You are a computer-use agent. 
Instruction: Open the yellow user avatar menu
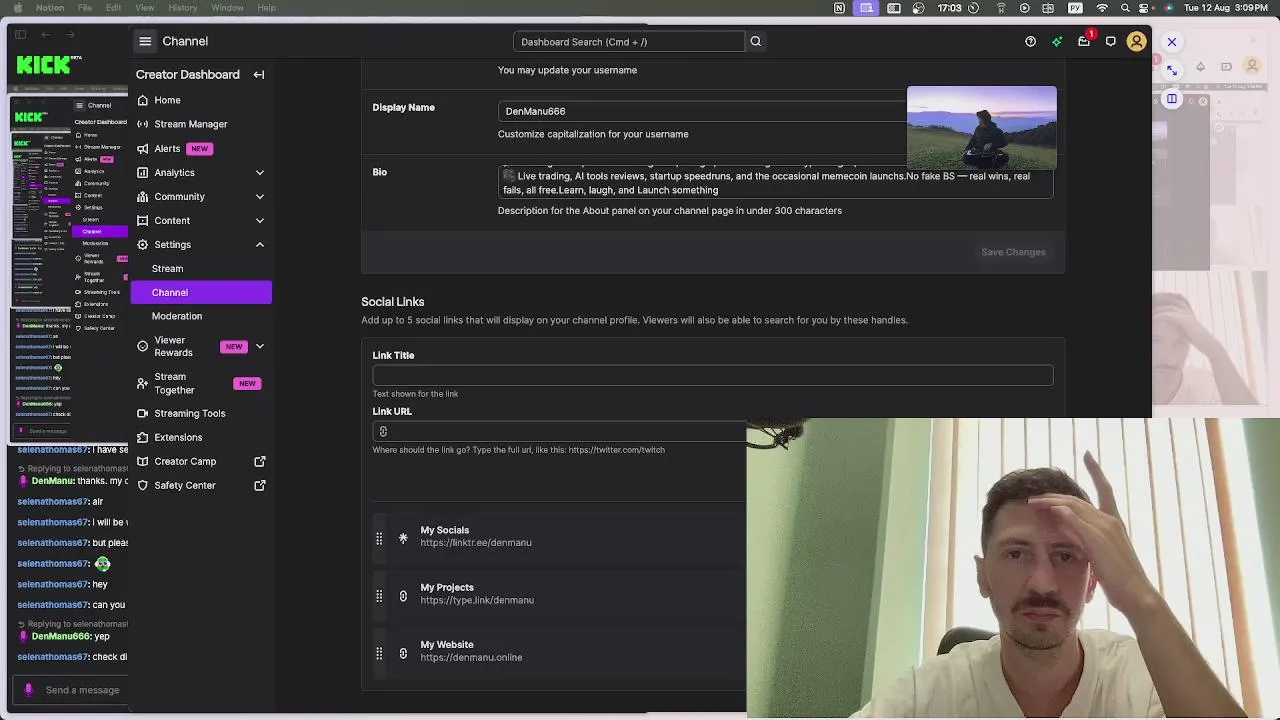click(1136, 41)
